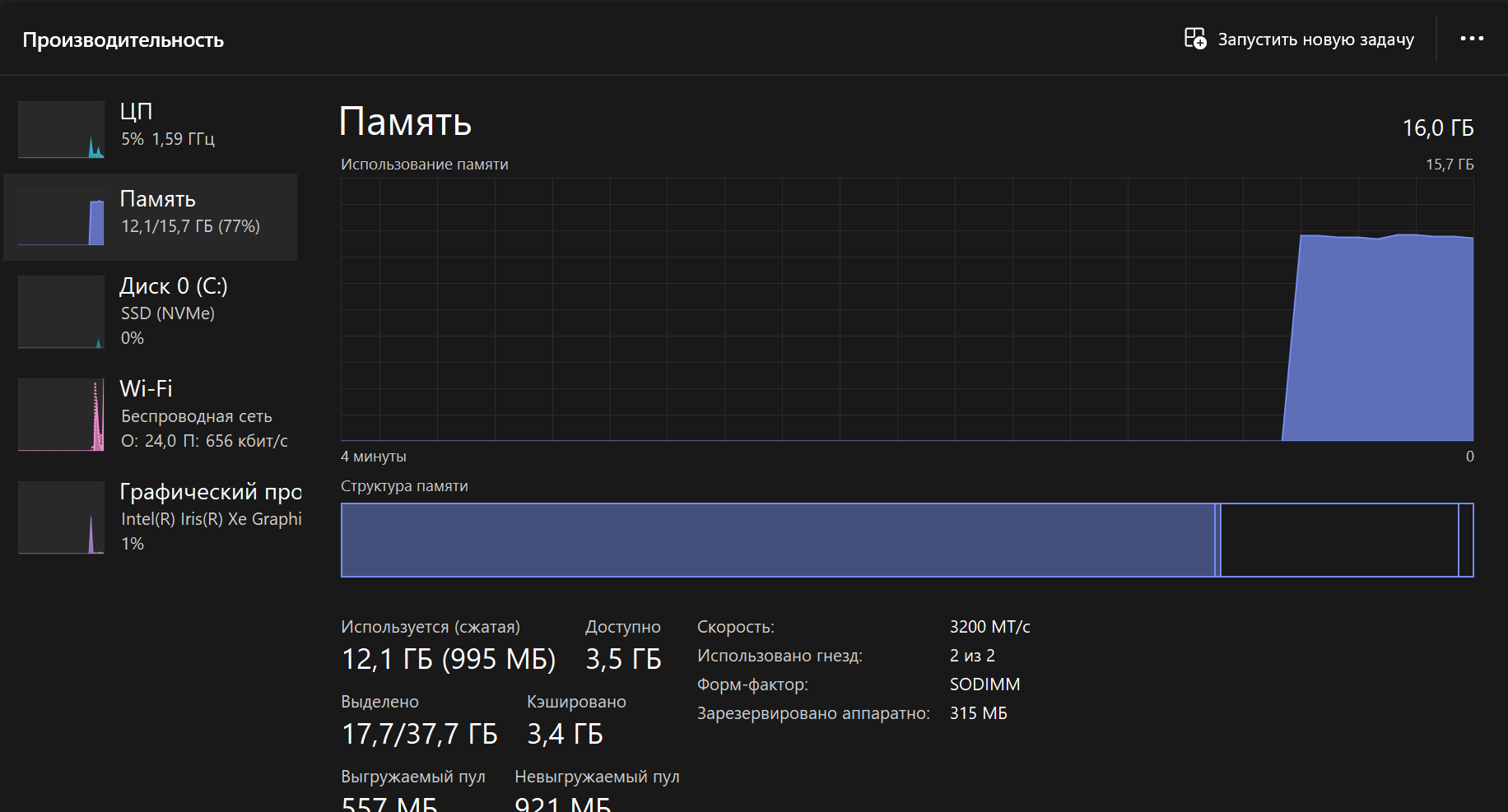
Task: Click the 'Выделено' label
Action: coord(379,702)
